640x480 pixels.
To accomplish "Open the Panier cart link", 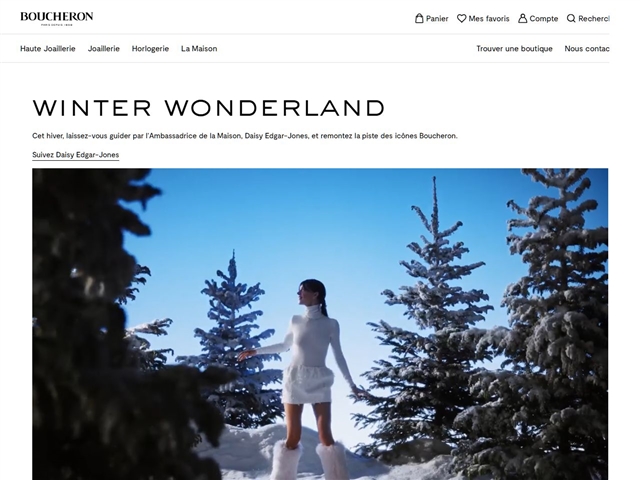I will (431, 18).
